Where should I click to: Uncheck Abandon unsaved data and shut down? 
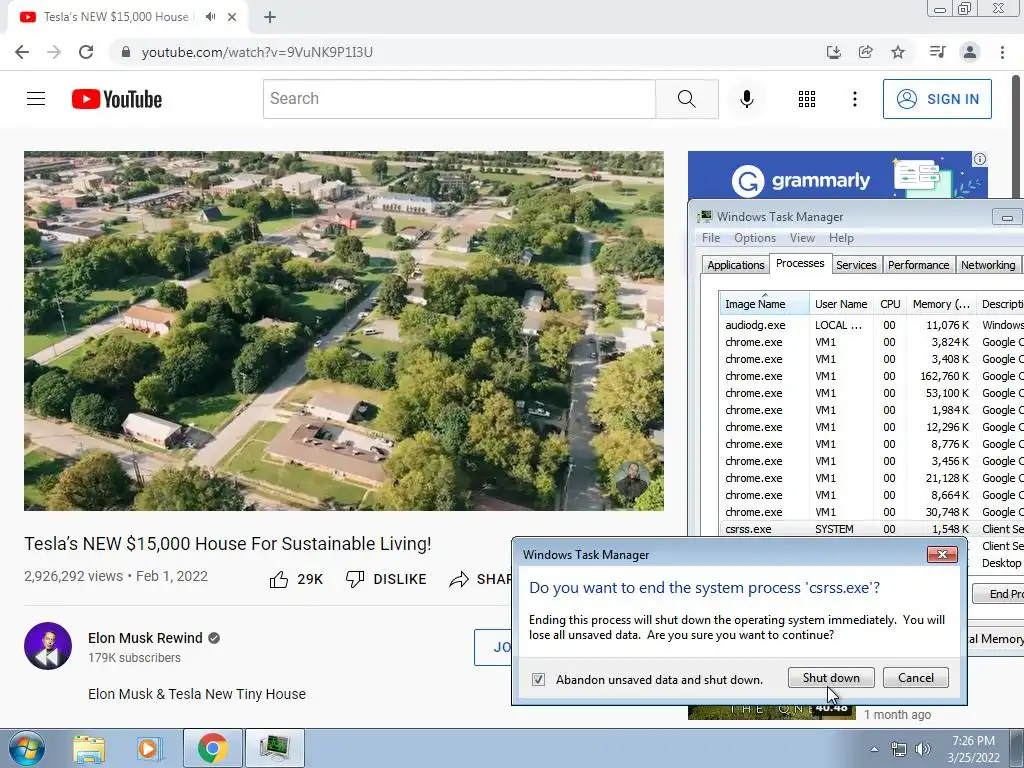pyautogui.click(x=538, y=679)
